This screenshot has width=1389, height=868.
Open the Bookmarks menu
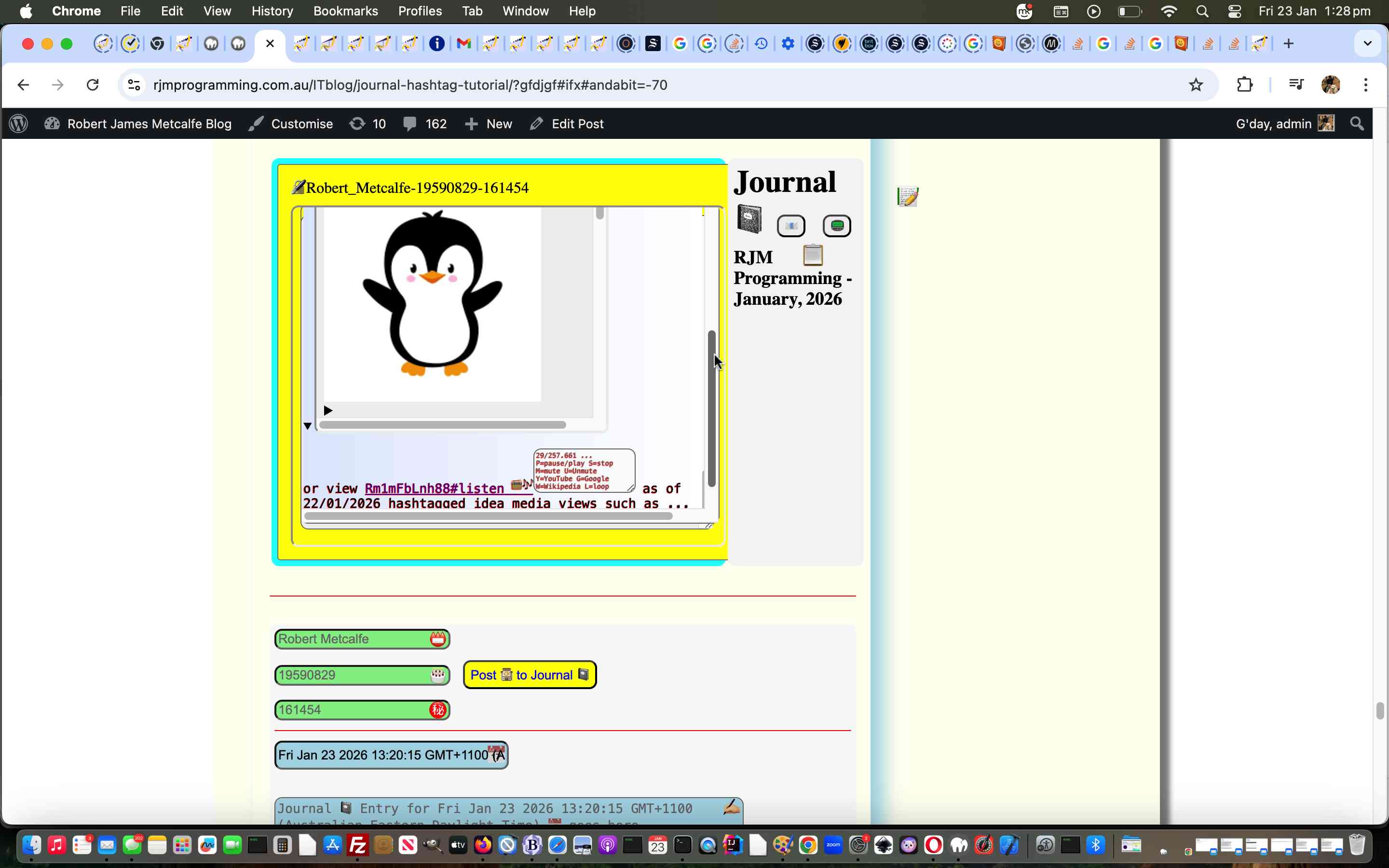coord(345,11)
